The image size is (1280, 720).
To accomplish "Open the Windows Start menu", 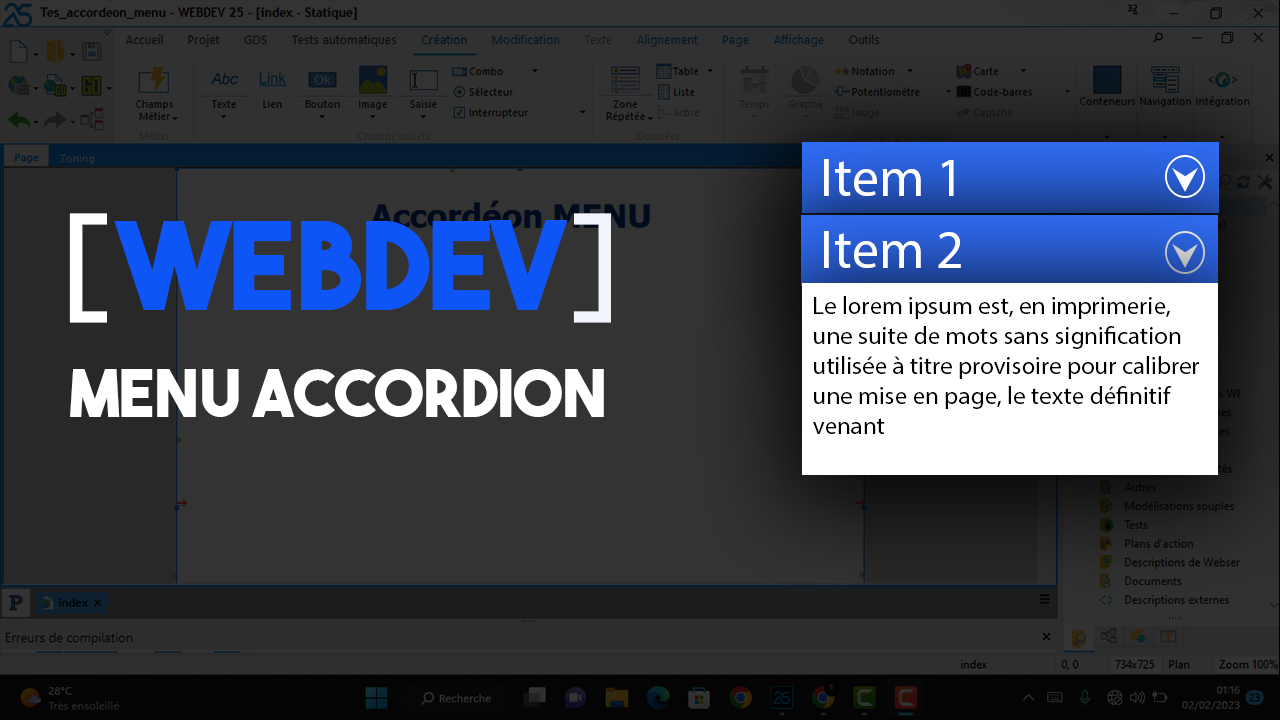I will coord(377,697).
